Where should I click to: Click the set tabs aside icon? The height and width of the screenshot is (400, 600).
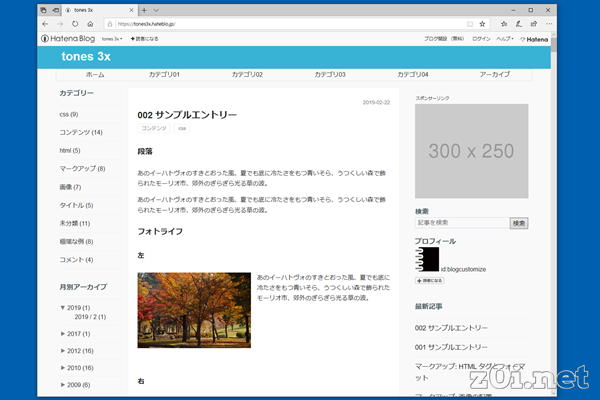click(x=55, y=10)
